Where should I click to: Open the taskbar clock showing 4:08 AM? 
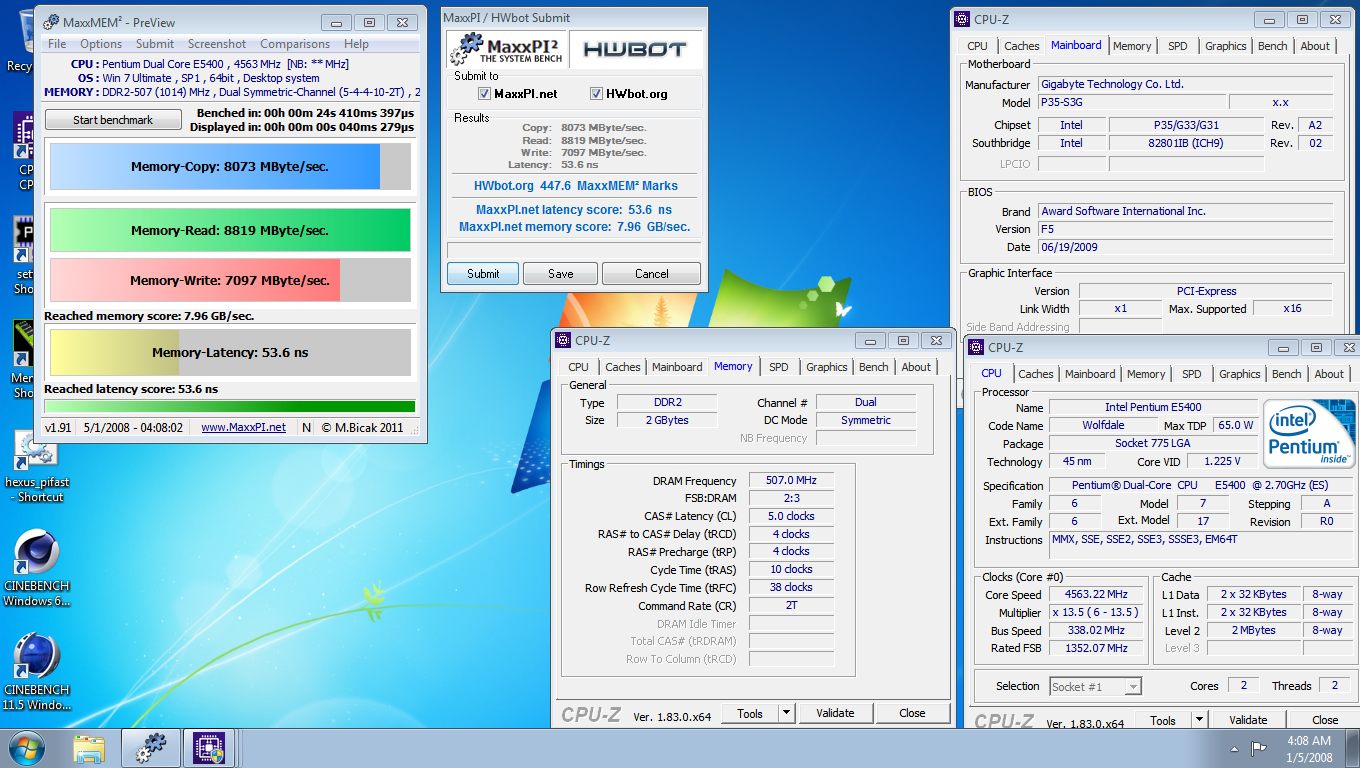(x=1311, y=748)
